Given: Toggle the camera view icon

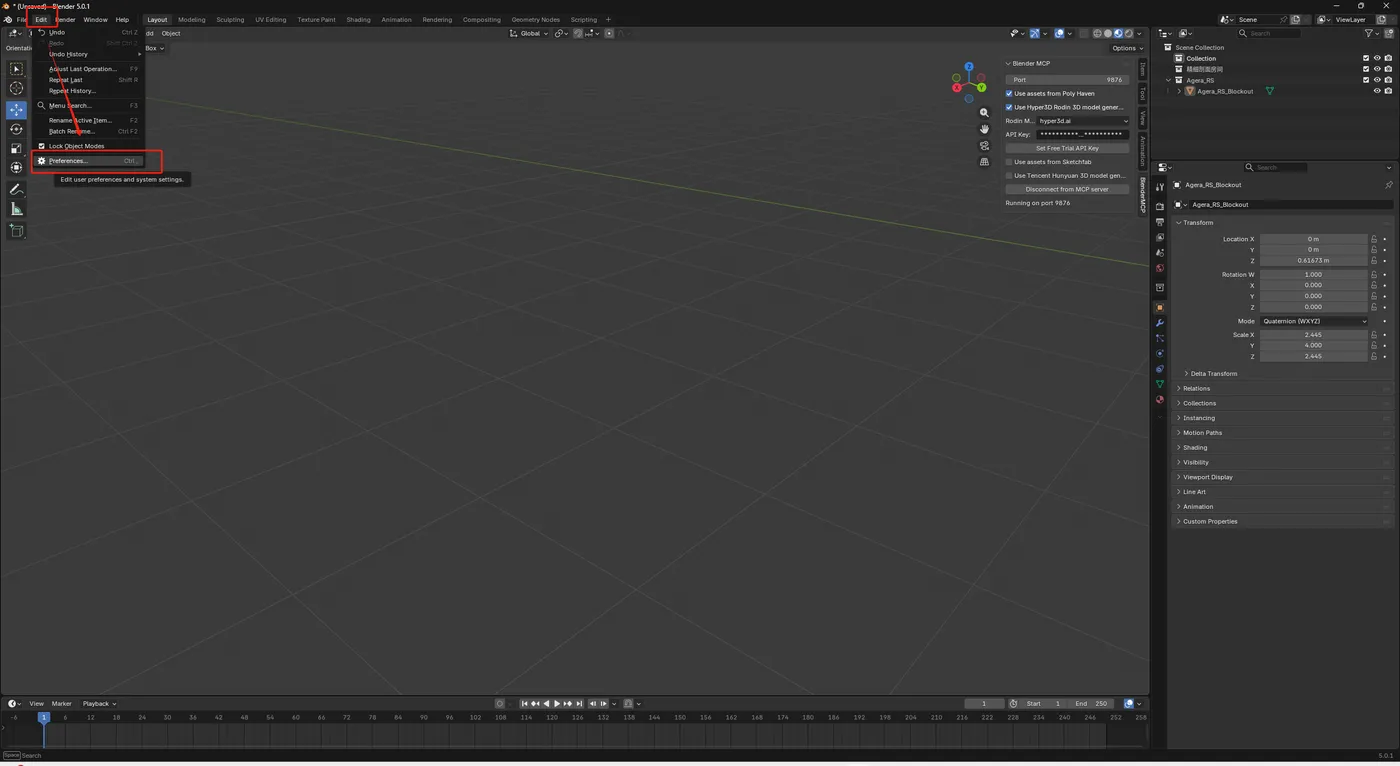Looking at the screenshot, I should (984, 145).
